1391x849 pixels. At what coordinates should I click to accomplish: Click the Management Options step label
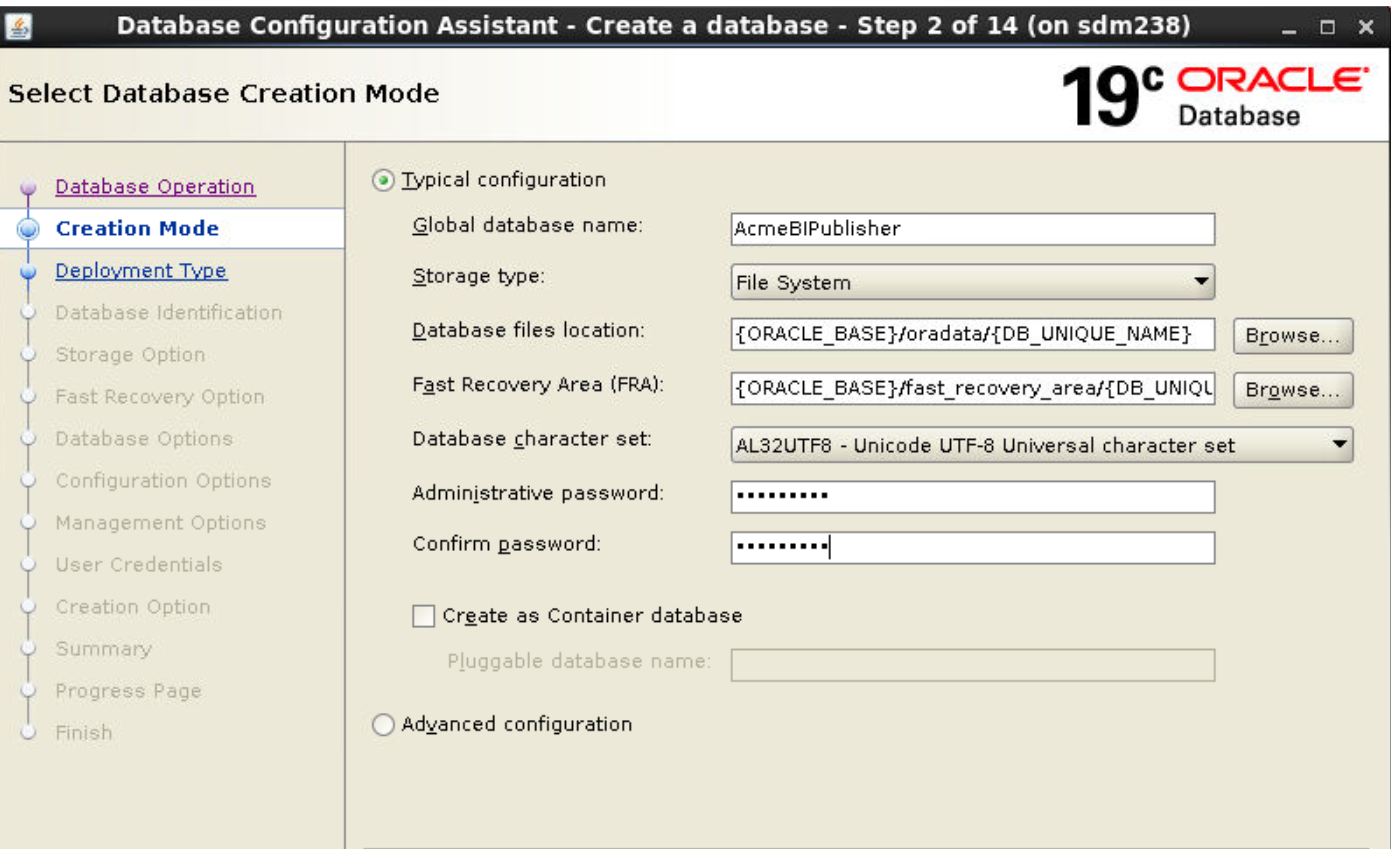(161, 523)
